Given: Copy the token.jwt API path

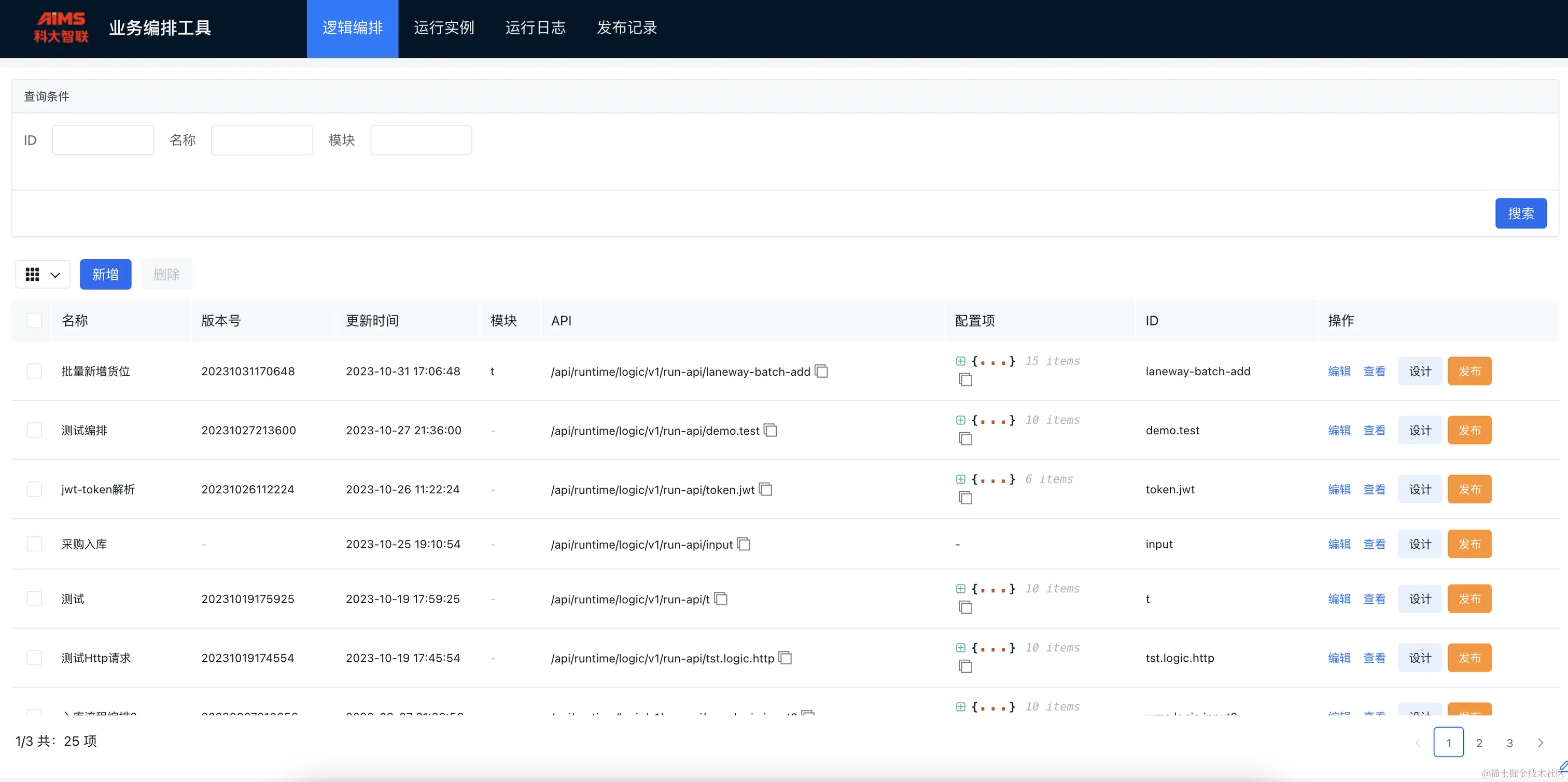Looking at the screenshot, I should coord(766,489).
